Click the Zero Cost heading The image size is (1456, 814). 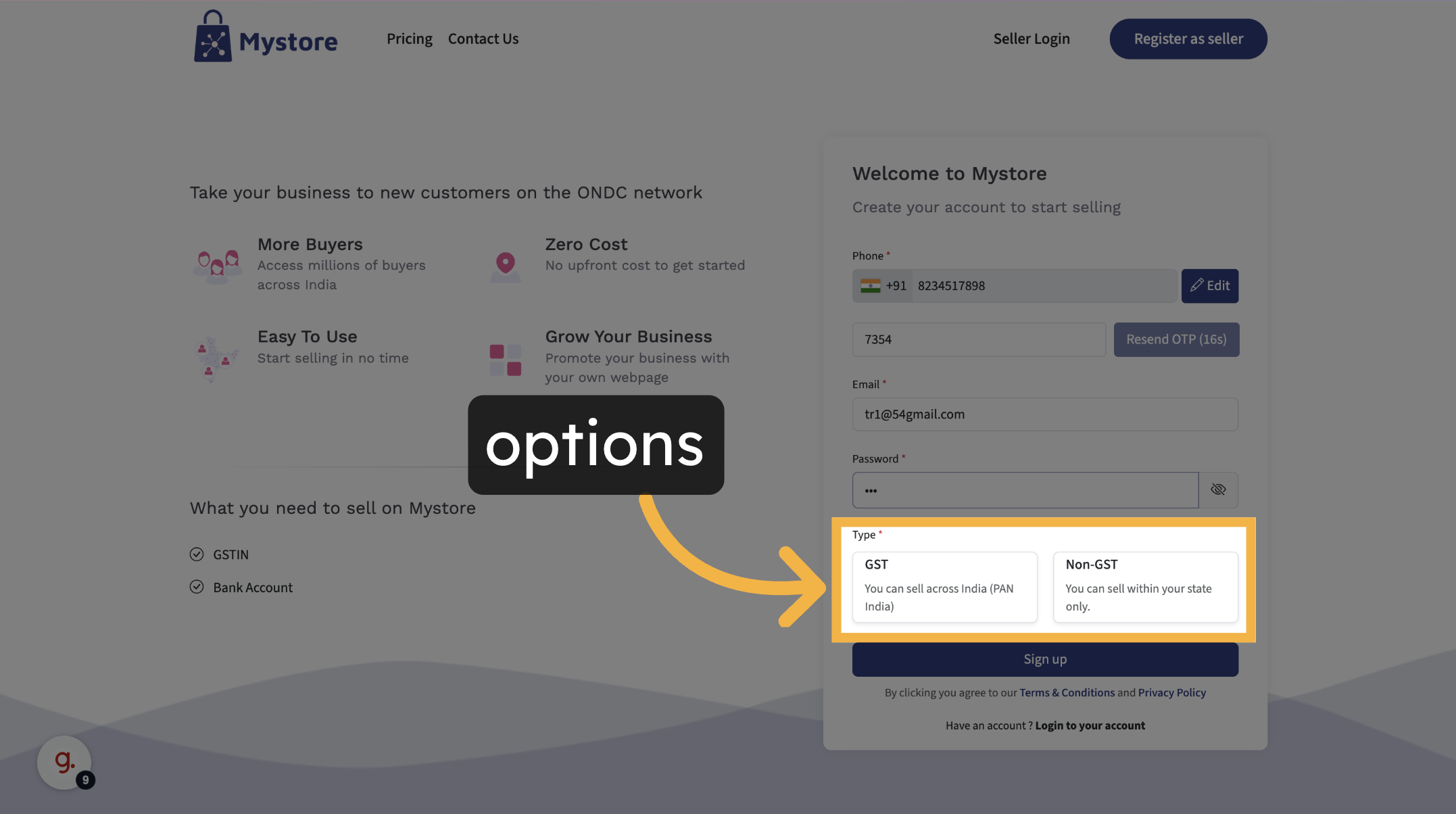586,244
